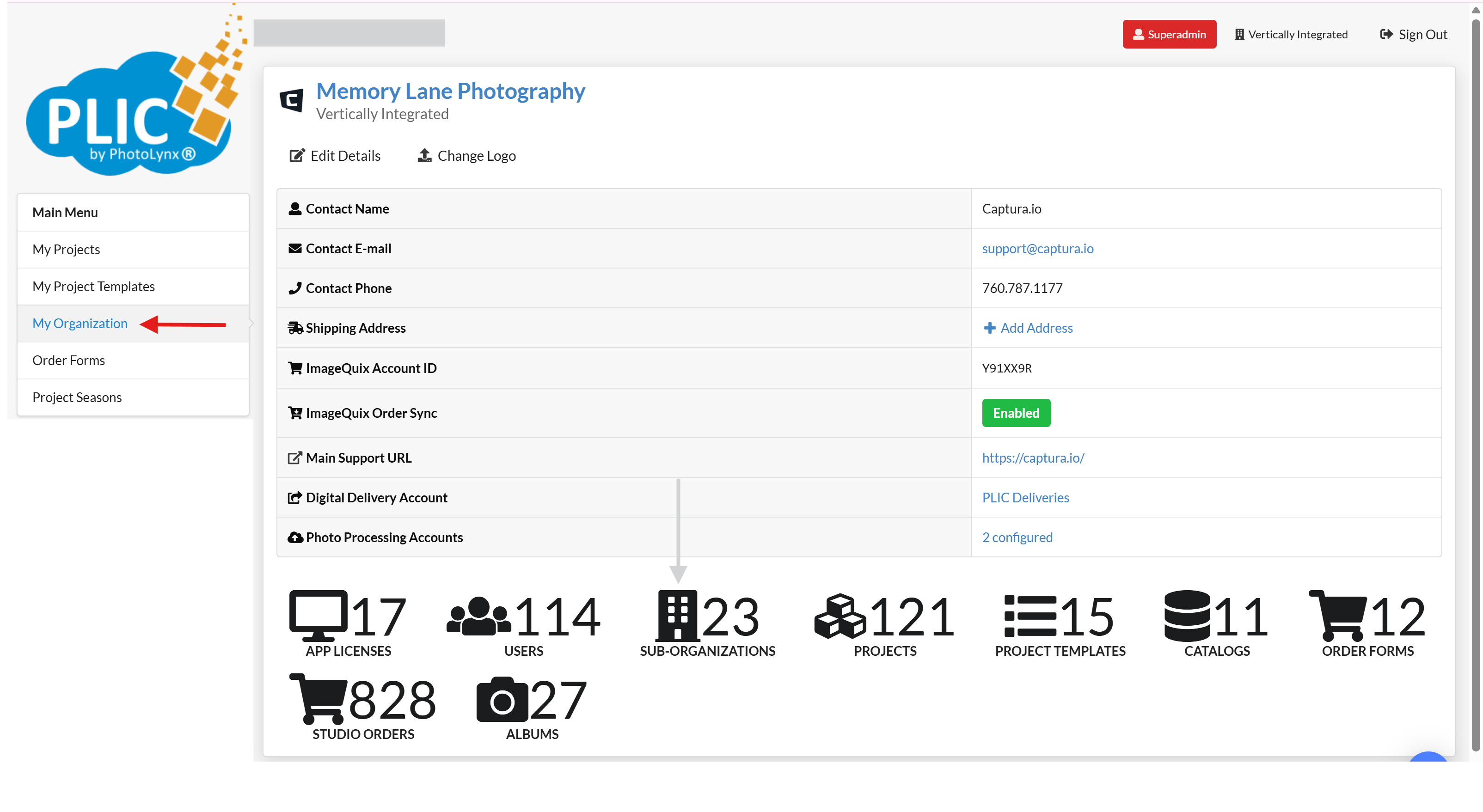Viewport: 1483px width, 812px height.
Task: Click the phone icon beside Contact Phone
Action: tap(295, 288)
